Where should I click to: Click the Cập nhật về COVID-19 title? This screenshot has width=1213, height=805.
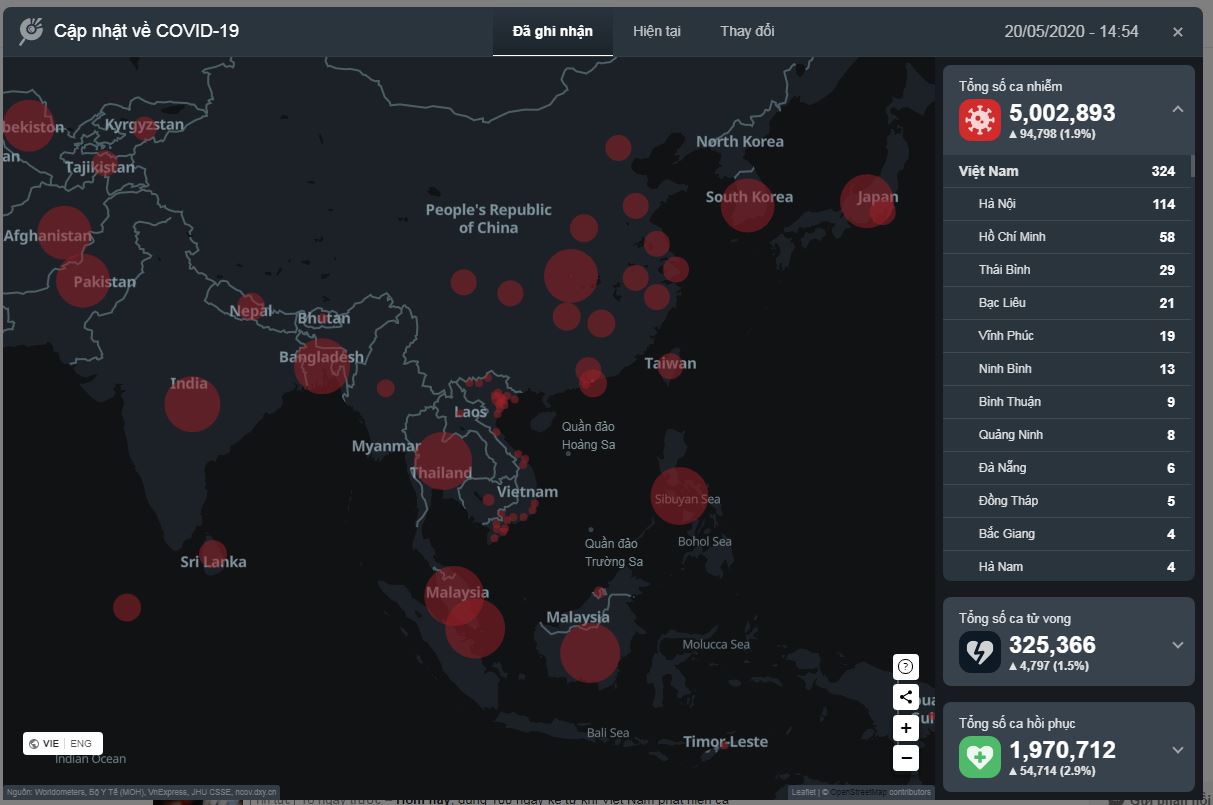tap(146, 31)
